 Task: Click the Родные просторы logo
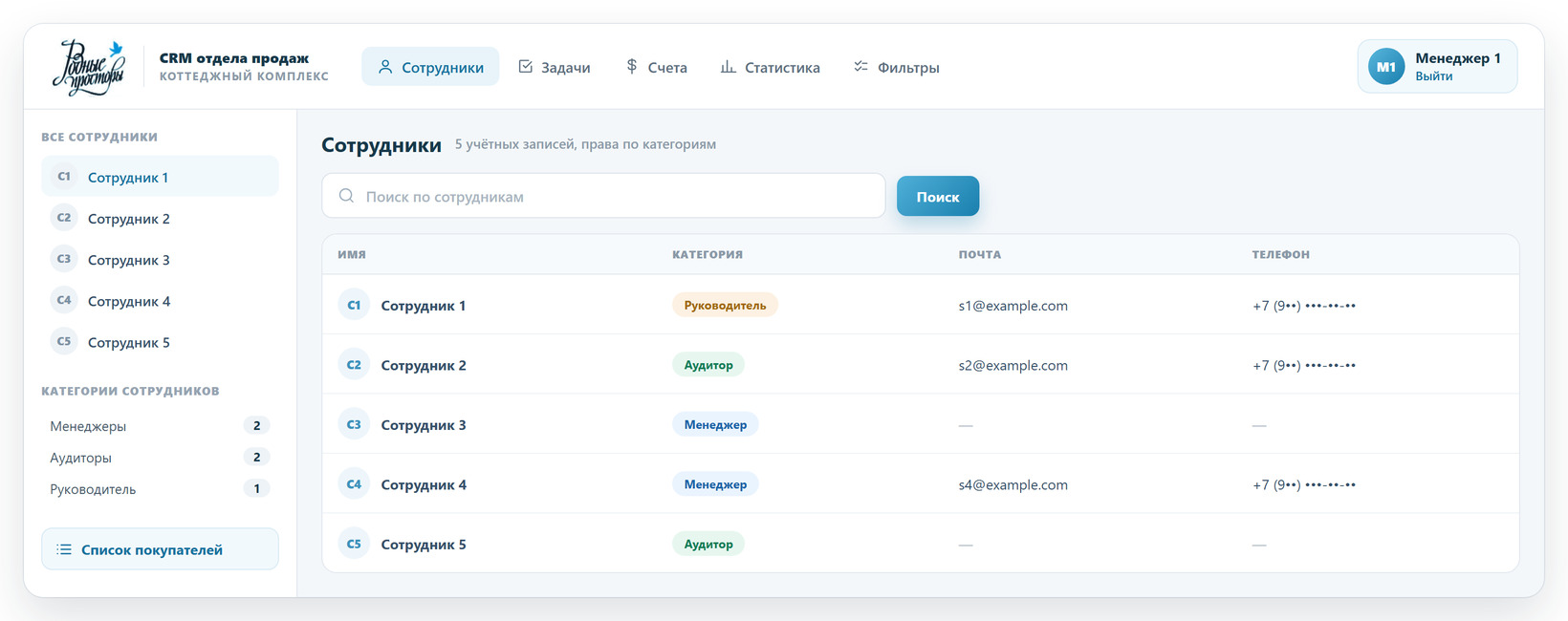click(89, 67)
